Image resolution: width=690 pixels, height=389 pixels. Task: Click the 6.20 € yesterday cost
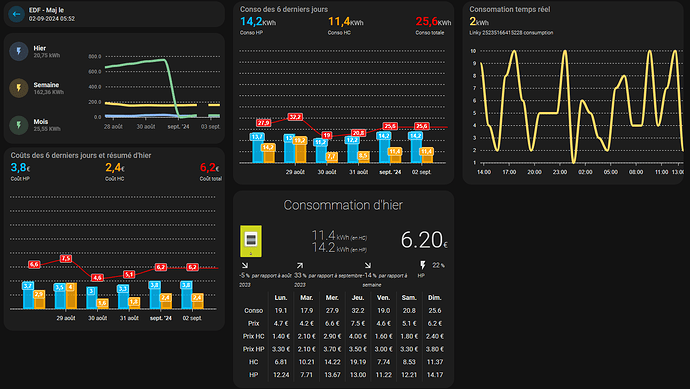[424, 240]
